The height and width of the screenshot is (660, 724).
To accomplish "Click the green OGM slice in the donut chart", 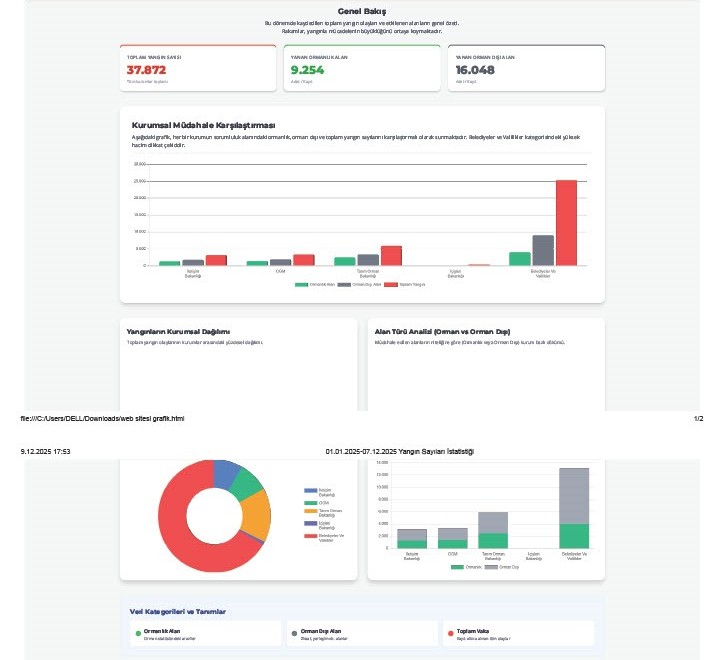I will 247,483.
